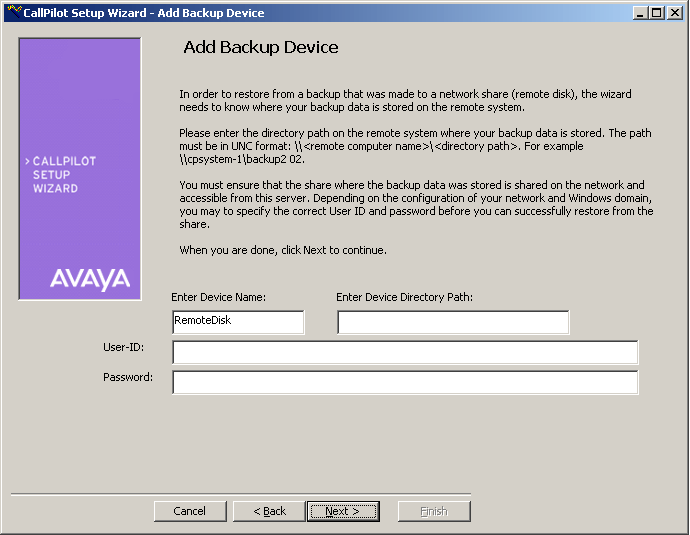Close the Setup Wizard window
This screenshot has width=690, height=535.
pyautogui.click(x=675, y=13)
